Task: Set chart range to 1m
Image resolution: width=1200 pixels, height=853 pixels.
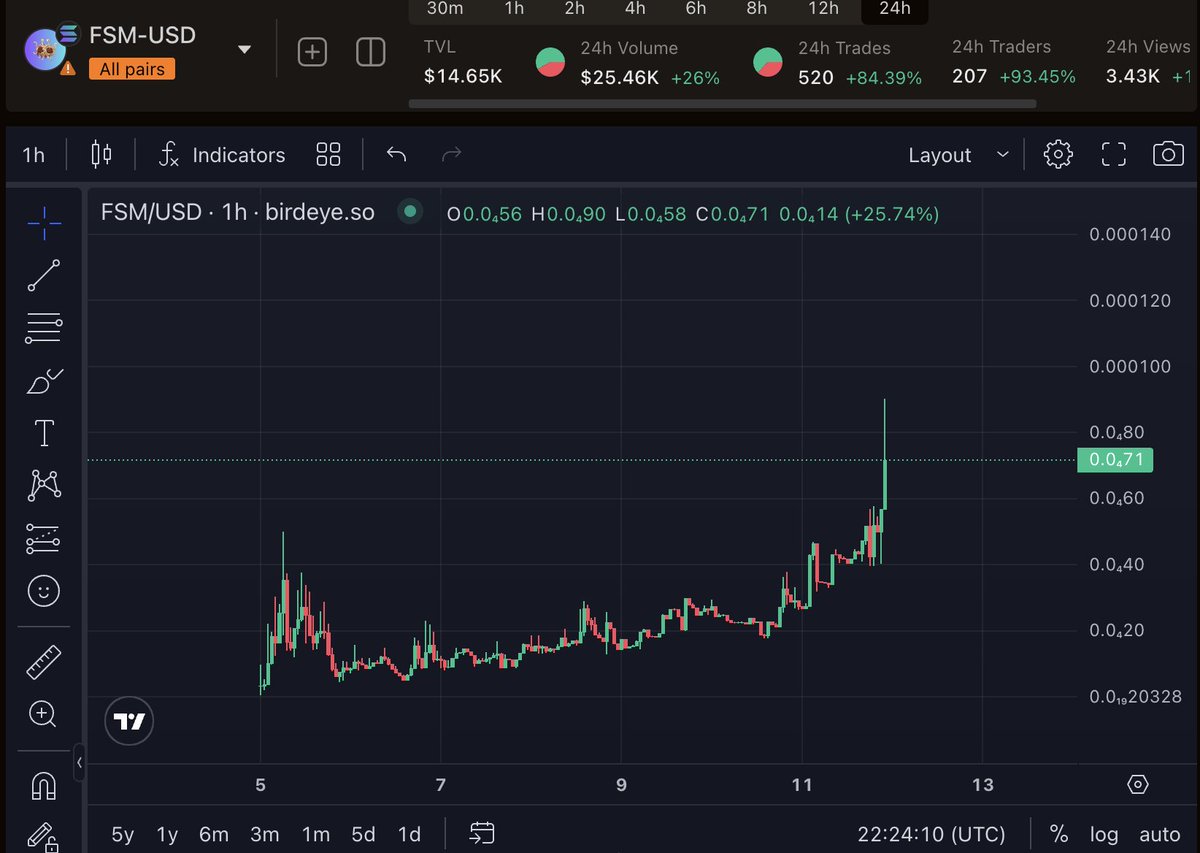Action: tap(315, 834)
